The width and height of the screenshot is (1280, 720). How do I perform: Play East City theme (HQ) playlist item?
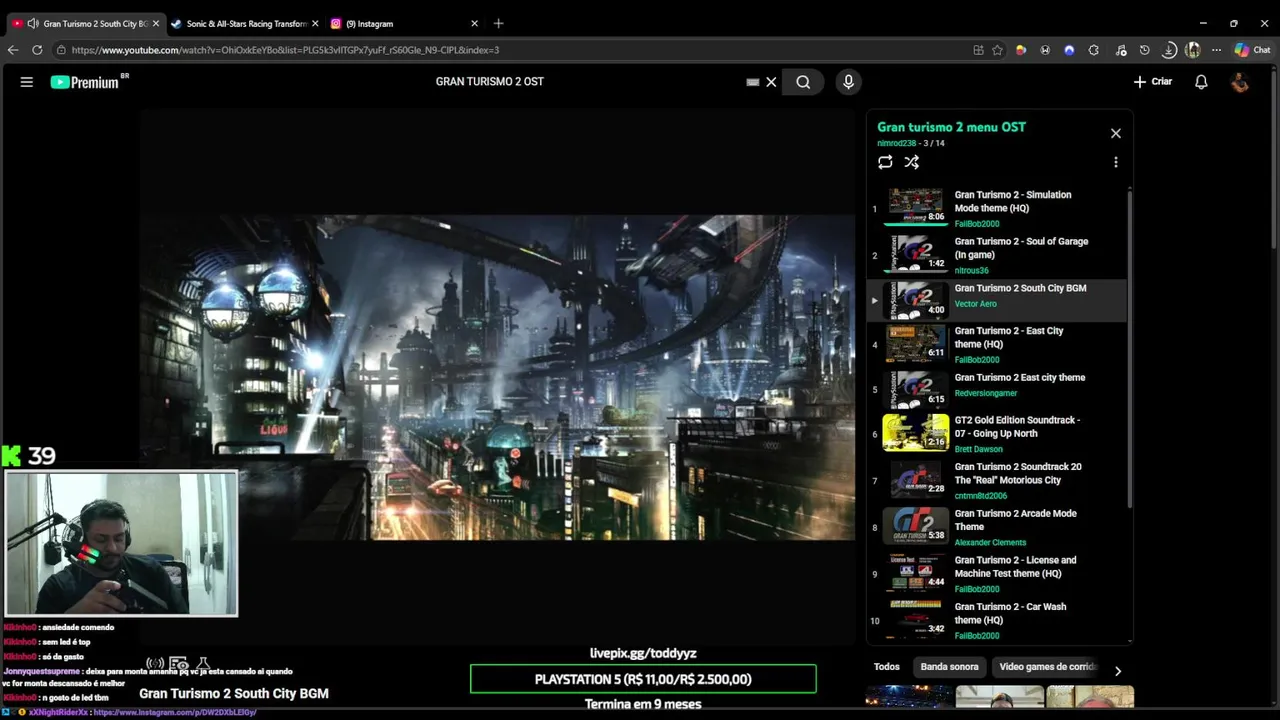tap(998, 344)
